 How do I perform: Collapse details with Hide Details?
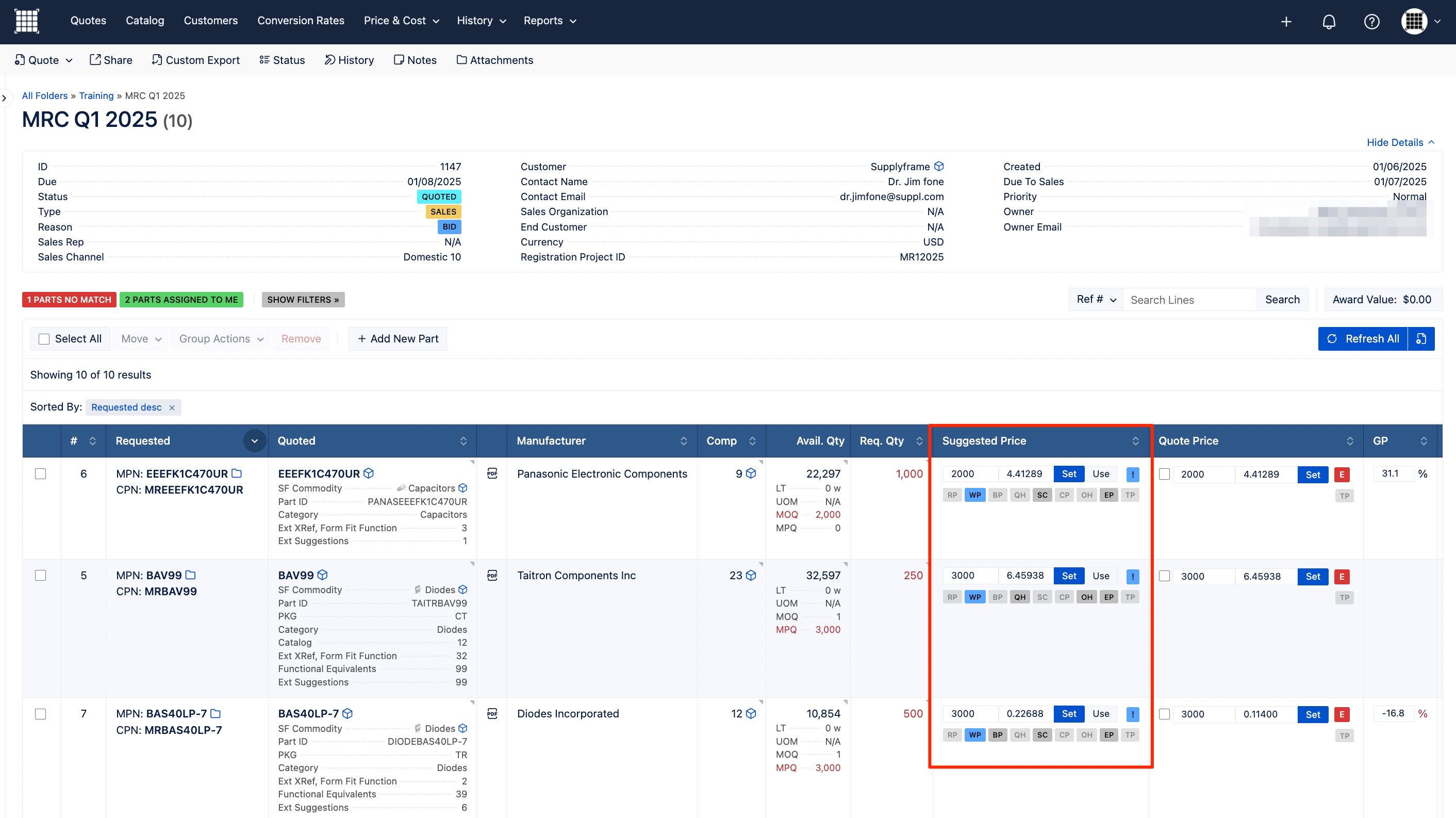1400,142
